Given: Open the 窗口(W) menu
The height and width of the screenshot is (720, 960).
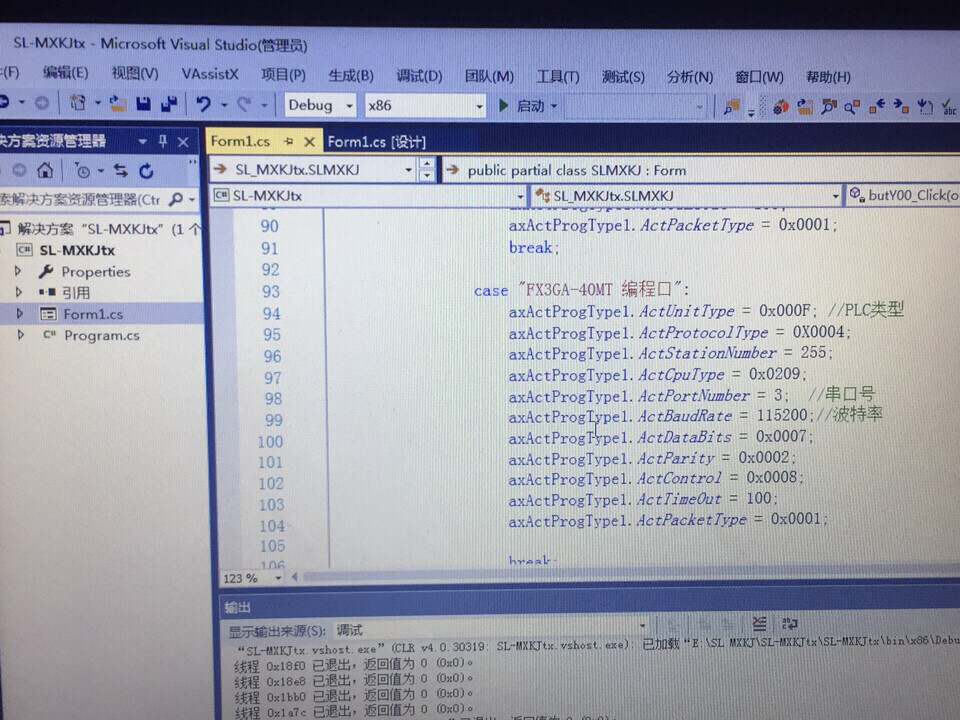Looking at the screenshot, I should pos(759,77).
